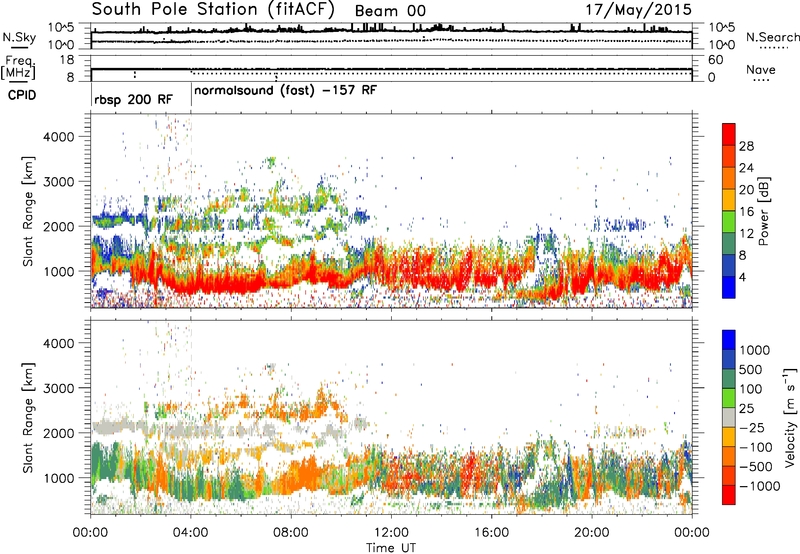
Task: Click the red top of power colorbar
Action: tap(729, 134)
